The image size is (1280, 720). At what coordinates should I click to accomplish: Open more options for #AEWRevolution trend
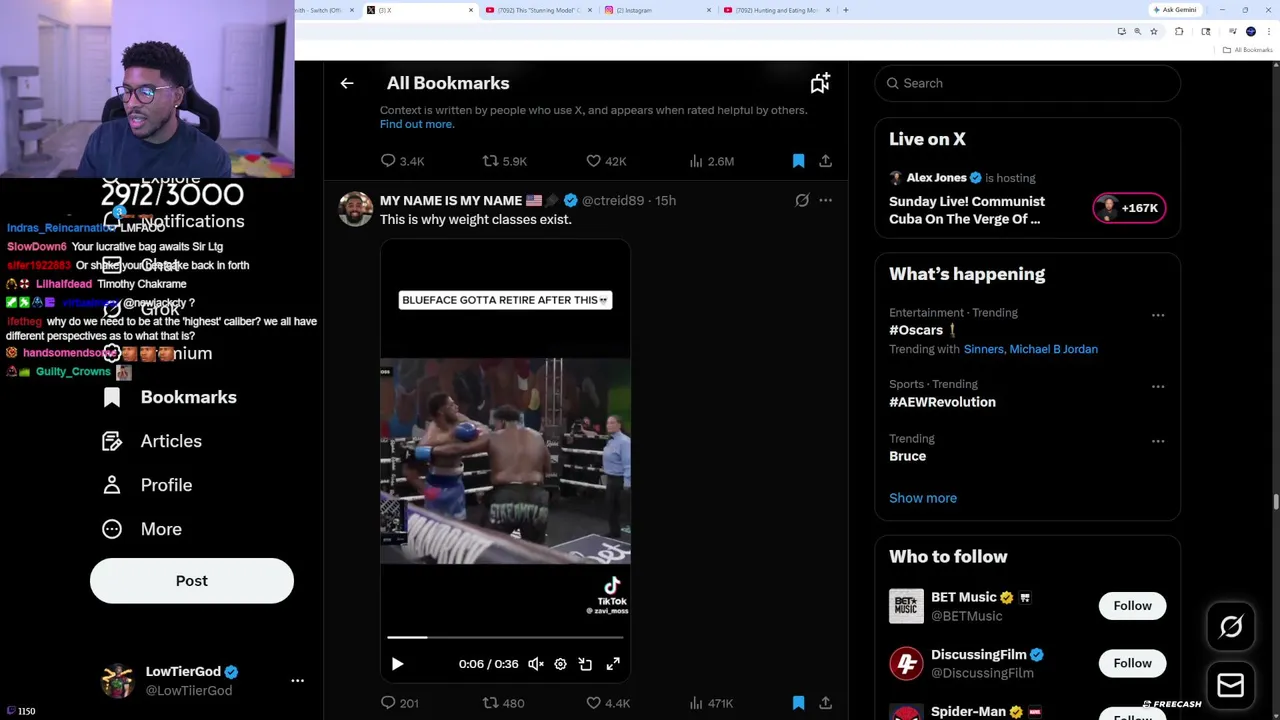[x=1158, y=387]
